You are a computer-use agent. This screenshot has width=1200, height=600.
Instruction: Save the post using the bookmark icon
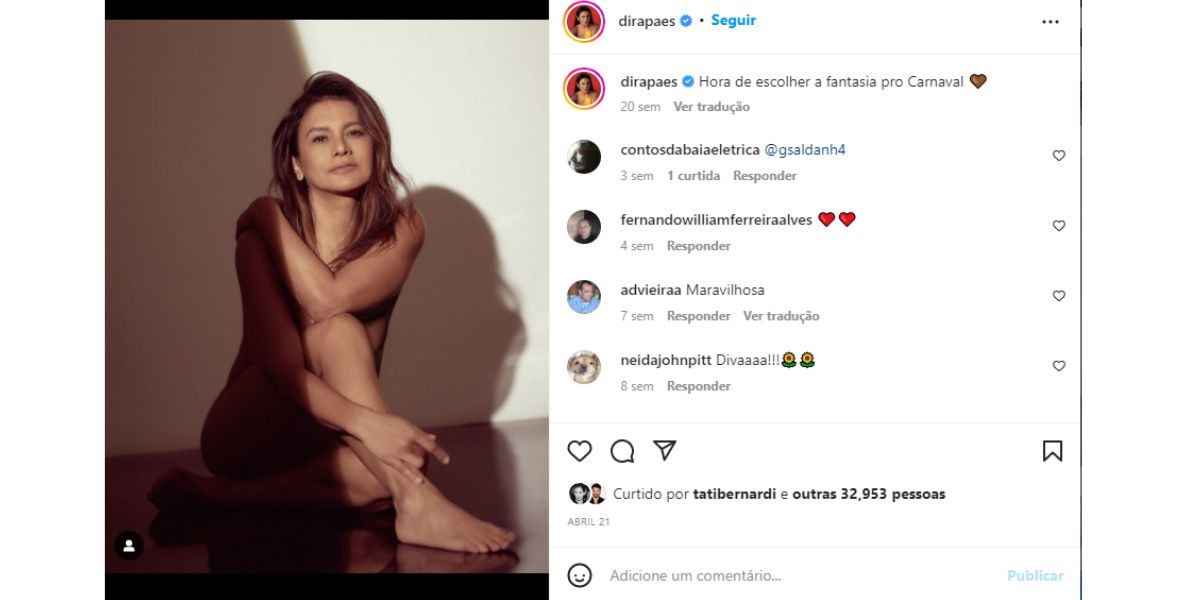coord(1055,452)
